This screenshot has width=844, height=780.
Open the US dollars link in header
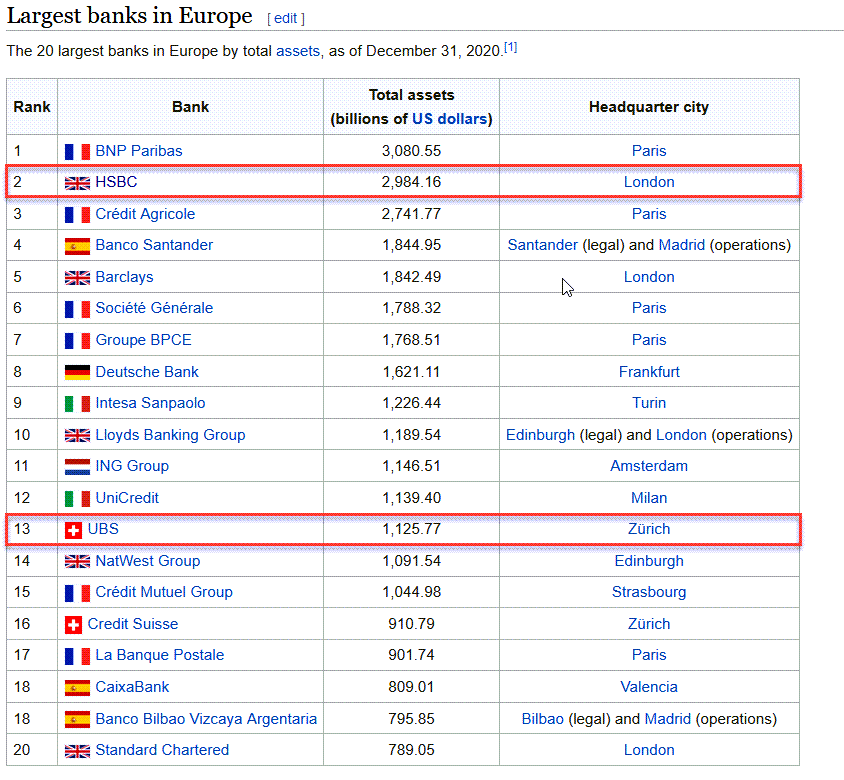[449, 119]
